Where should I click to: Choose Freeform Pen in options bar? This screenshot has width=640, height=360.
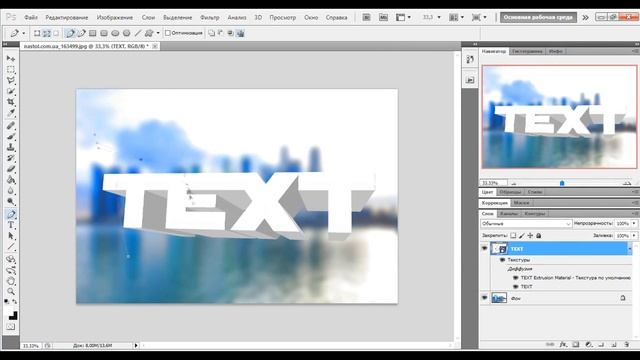click(82, 33)
